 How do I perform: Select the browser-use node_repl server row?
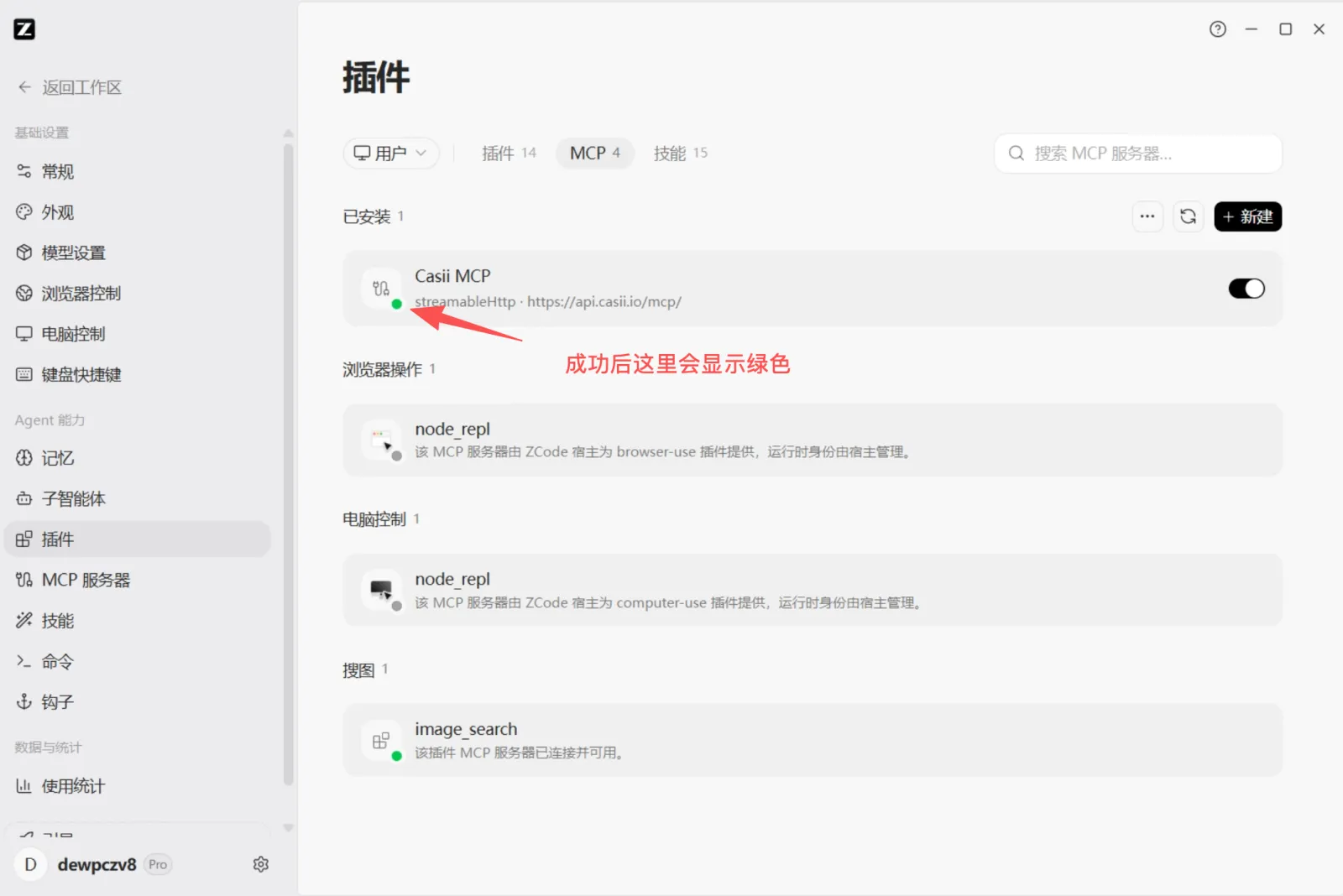tap(813, 440)
